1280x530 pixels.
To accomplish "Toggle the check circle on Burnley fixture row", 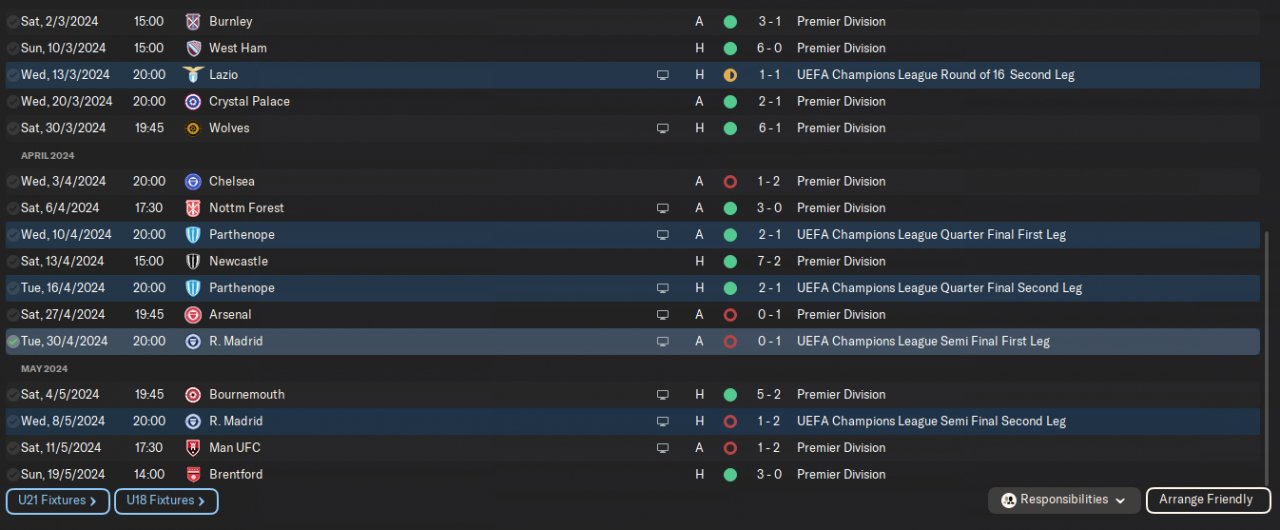I will pyautogui.click(x=13, y=21).
